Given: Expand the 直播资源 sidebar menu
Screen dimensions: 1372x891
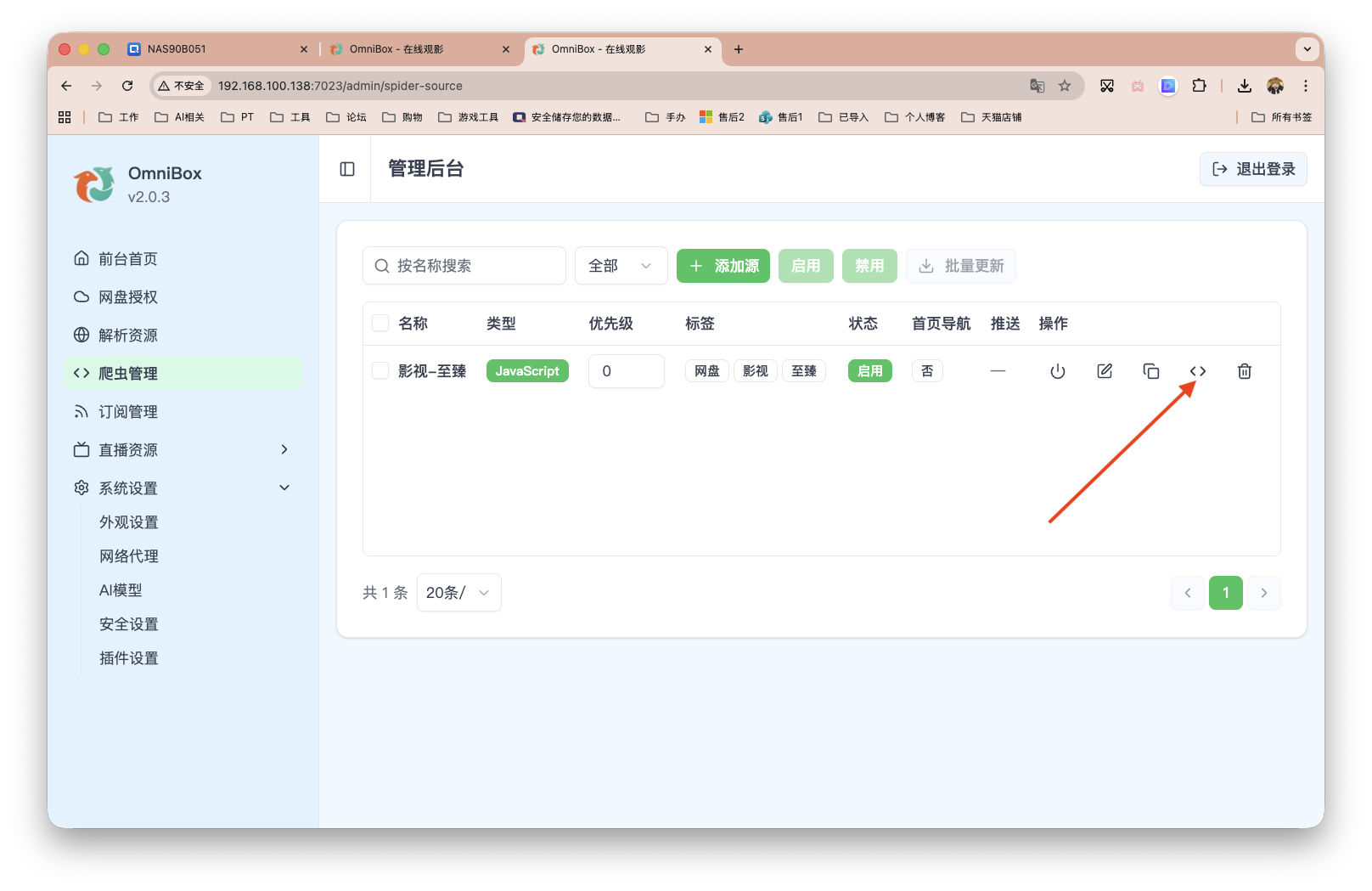Looking at the screenshot, I should pyautogui.click(x=129, y=449).
